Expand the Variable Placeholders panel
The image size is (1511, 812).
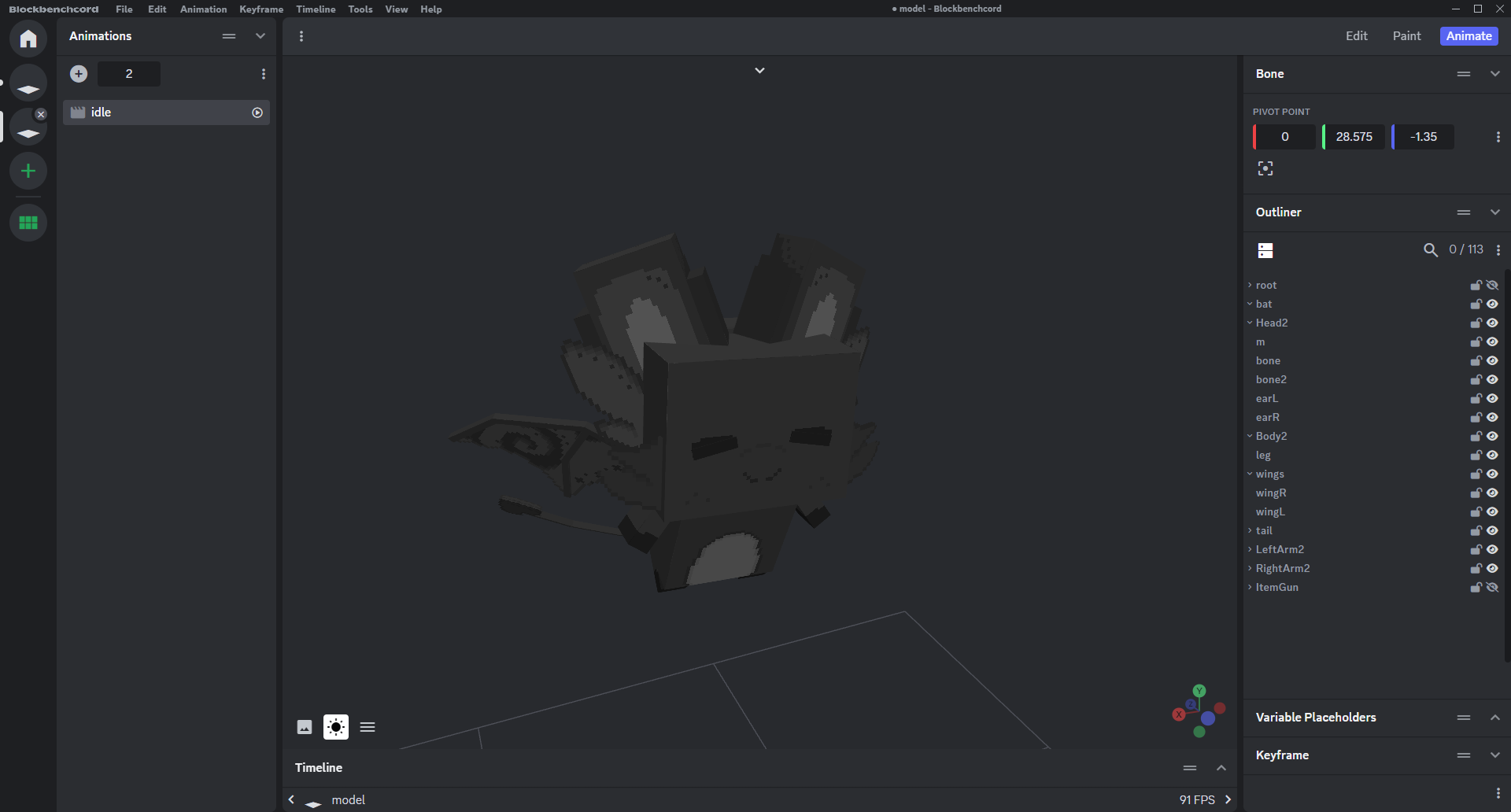(x=1494, y=718)
